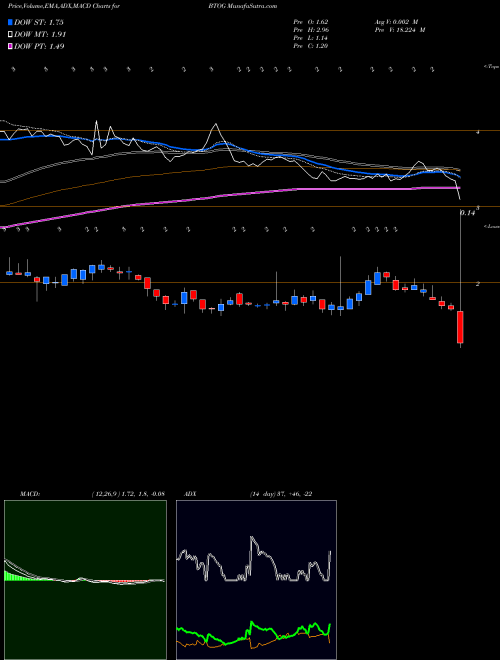Open the ADX indicator chart panel
This screenshot has width=500, height=660.
(x=256, y=580)
